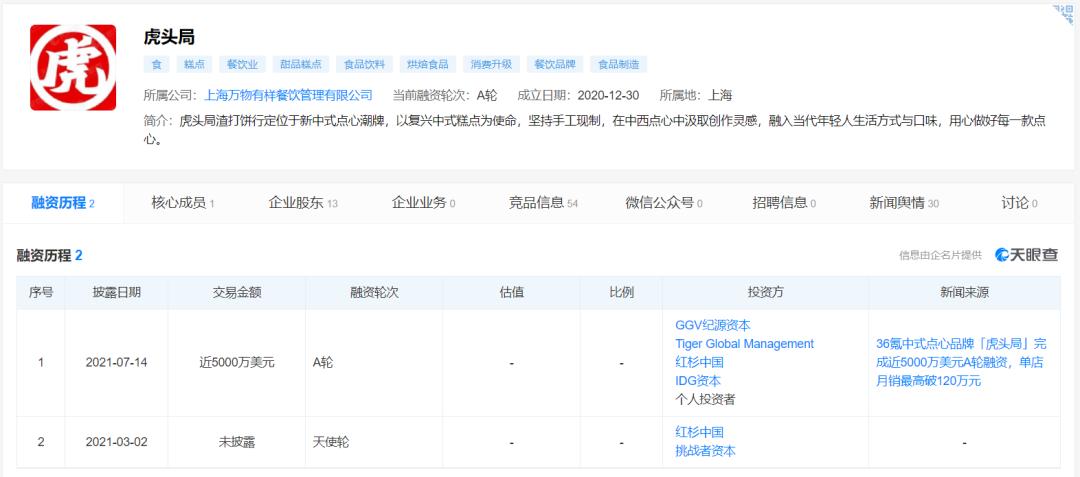The height and width of the screenshot is (477, 1080).
Task: Click the 比例 column header
Action: (x=621, y=293)
